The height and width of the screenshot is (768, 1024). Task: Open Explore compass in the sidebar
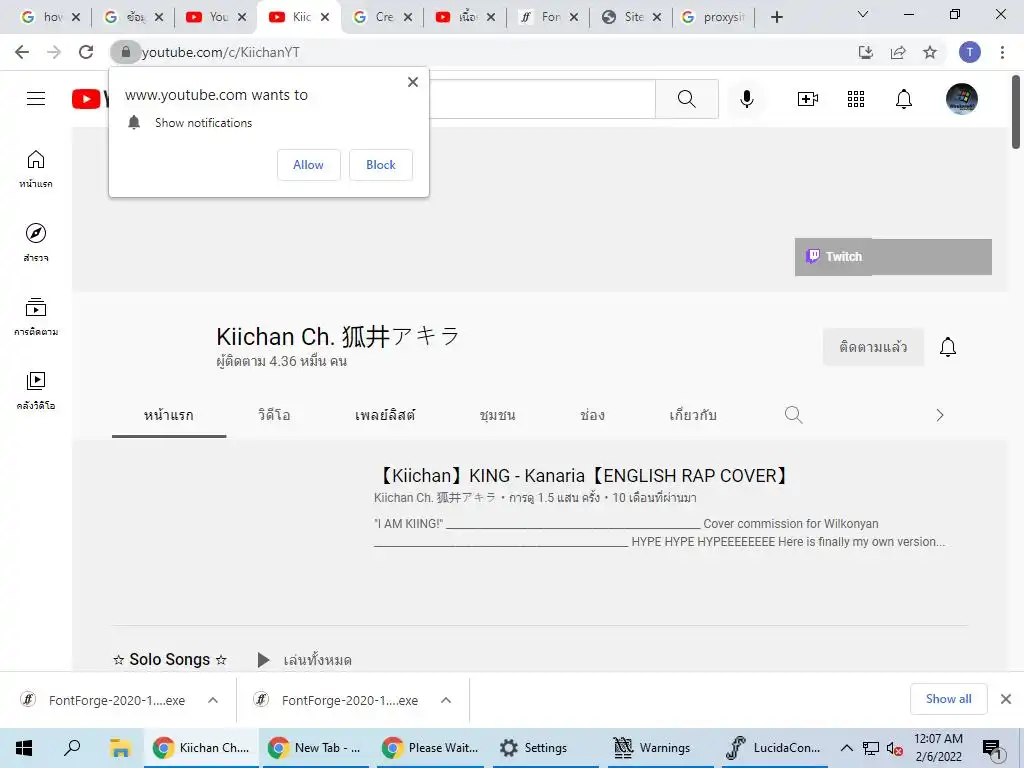(36, 242)
